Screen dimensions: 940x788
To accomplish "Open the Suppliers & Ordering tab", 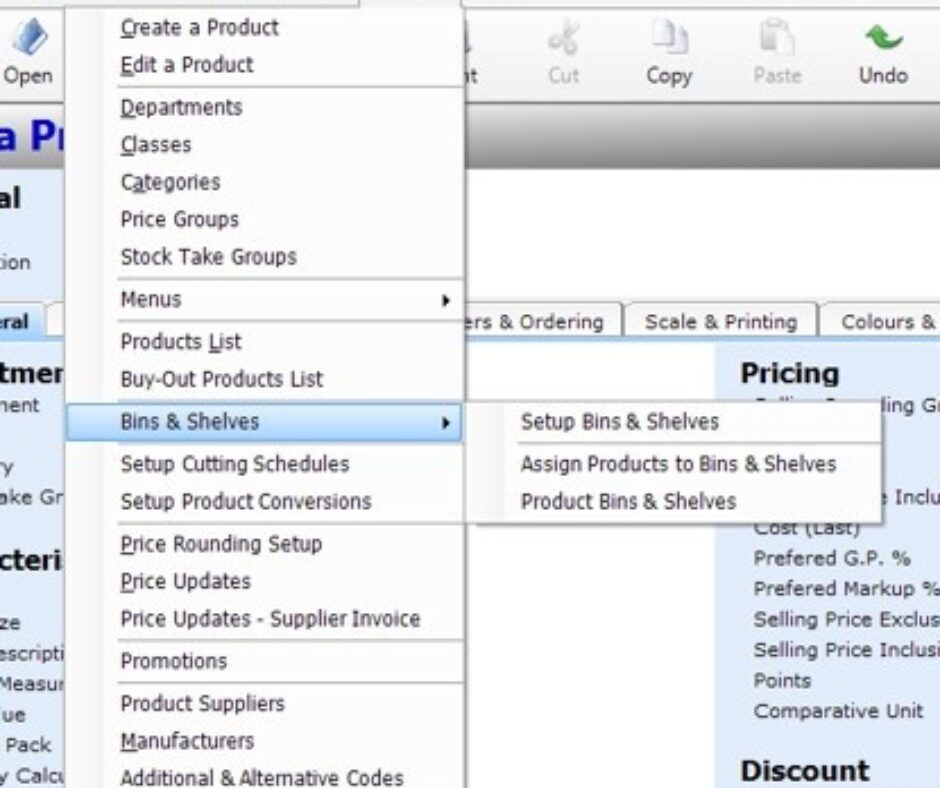I will [540, 321].
